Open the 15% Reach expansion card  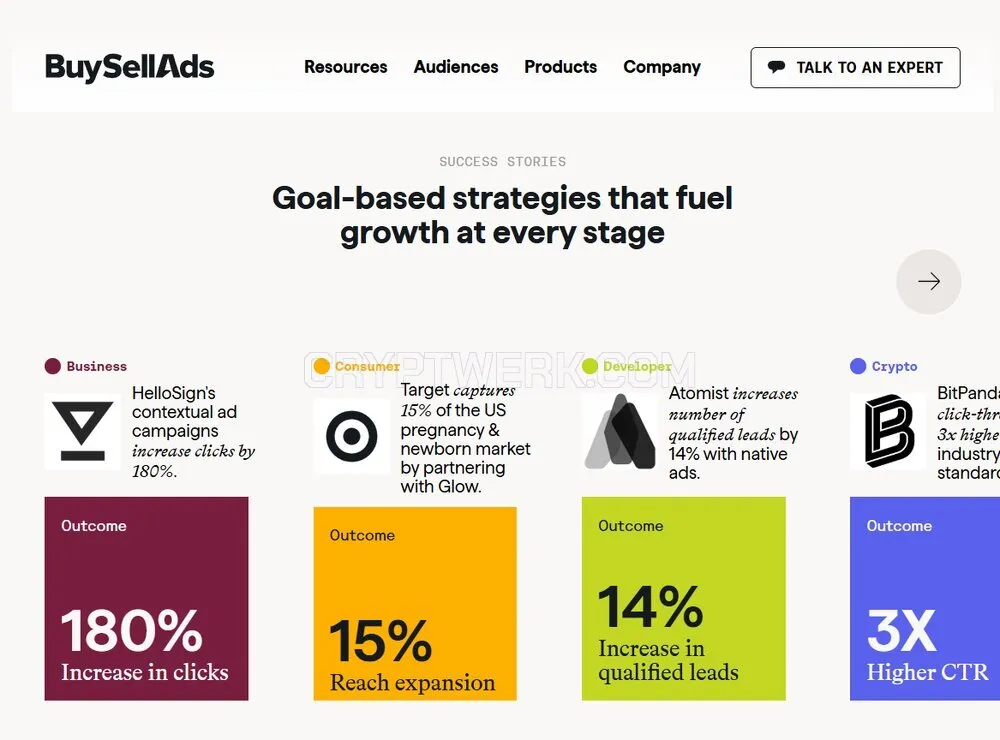pyautogui.click(x=415, y=603)
